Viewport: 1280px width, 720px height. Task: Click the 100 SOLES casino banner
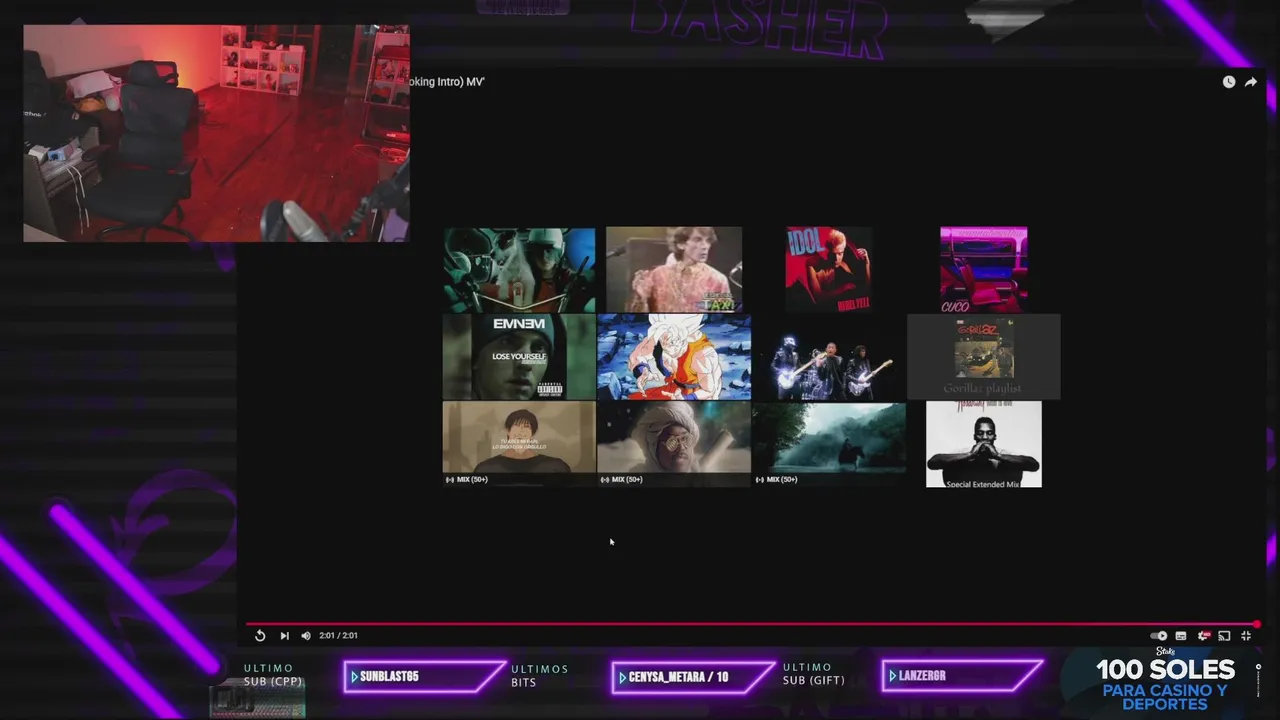pyautogui.click(x=1165, y=682)
